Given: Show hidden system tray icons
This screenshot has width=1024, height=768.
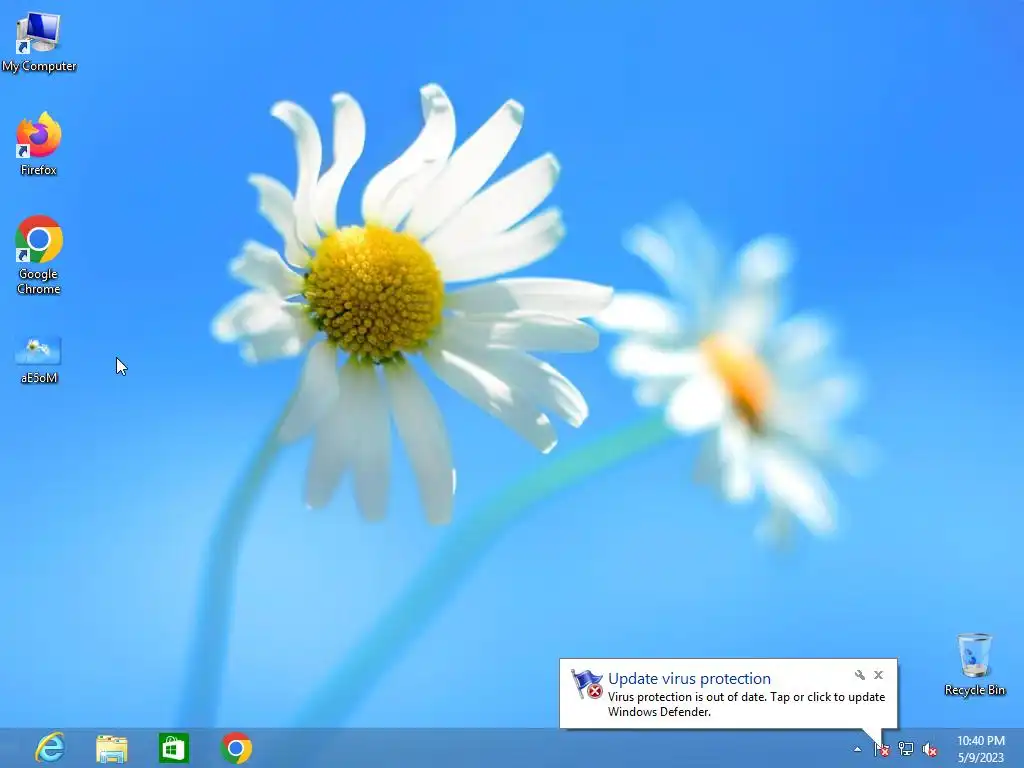Looking at the screenshot, I should pos(857,750).
